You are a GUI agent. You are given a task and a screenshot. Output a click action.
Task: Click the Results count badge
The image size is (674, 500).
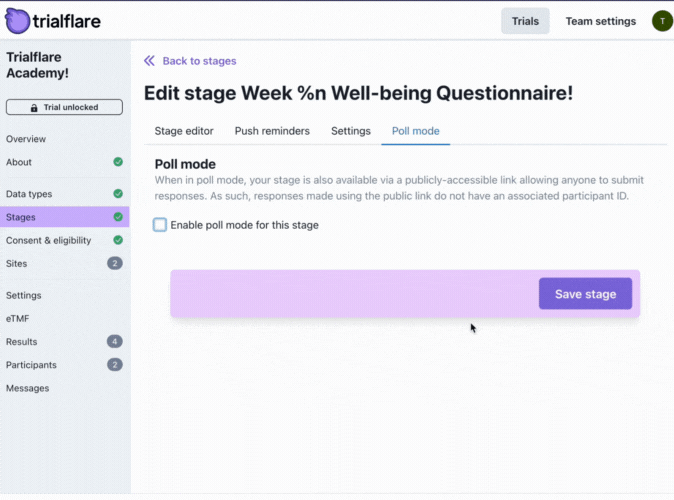[115, 342]
